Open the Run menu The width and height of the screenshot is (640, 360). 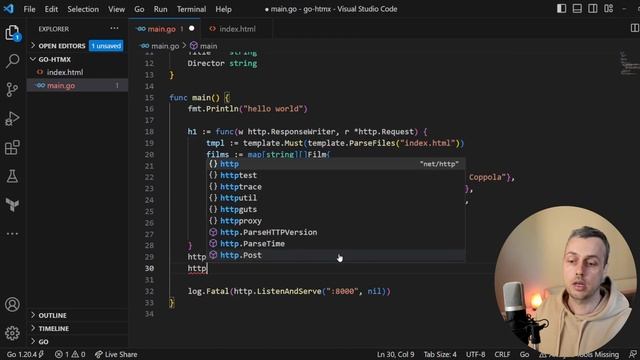[160, 9]
